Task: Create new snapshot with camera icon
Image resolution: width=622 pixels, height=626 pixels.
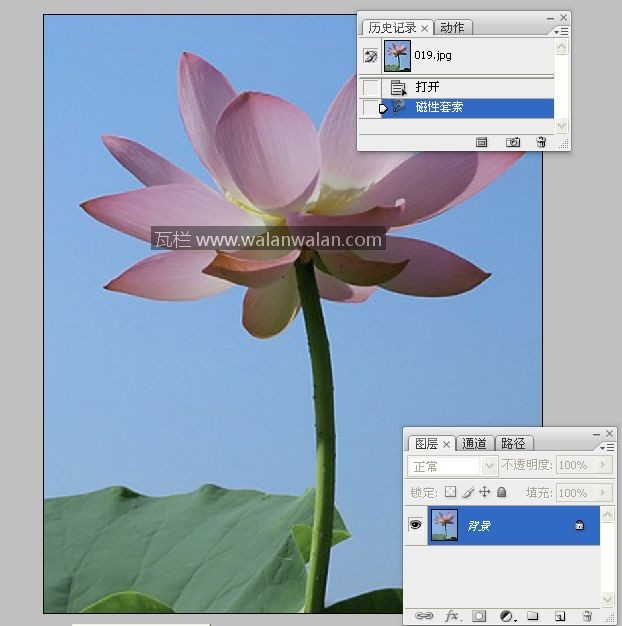Action: click(x=513, y=143)
